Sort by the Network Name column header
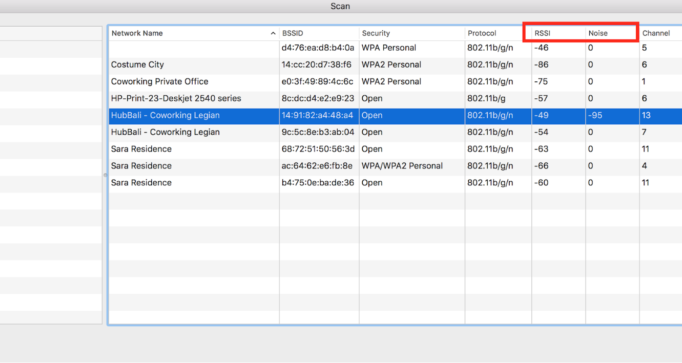682x363 pixels. point(194,33)
